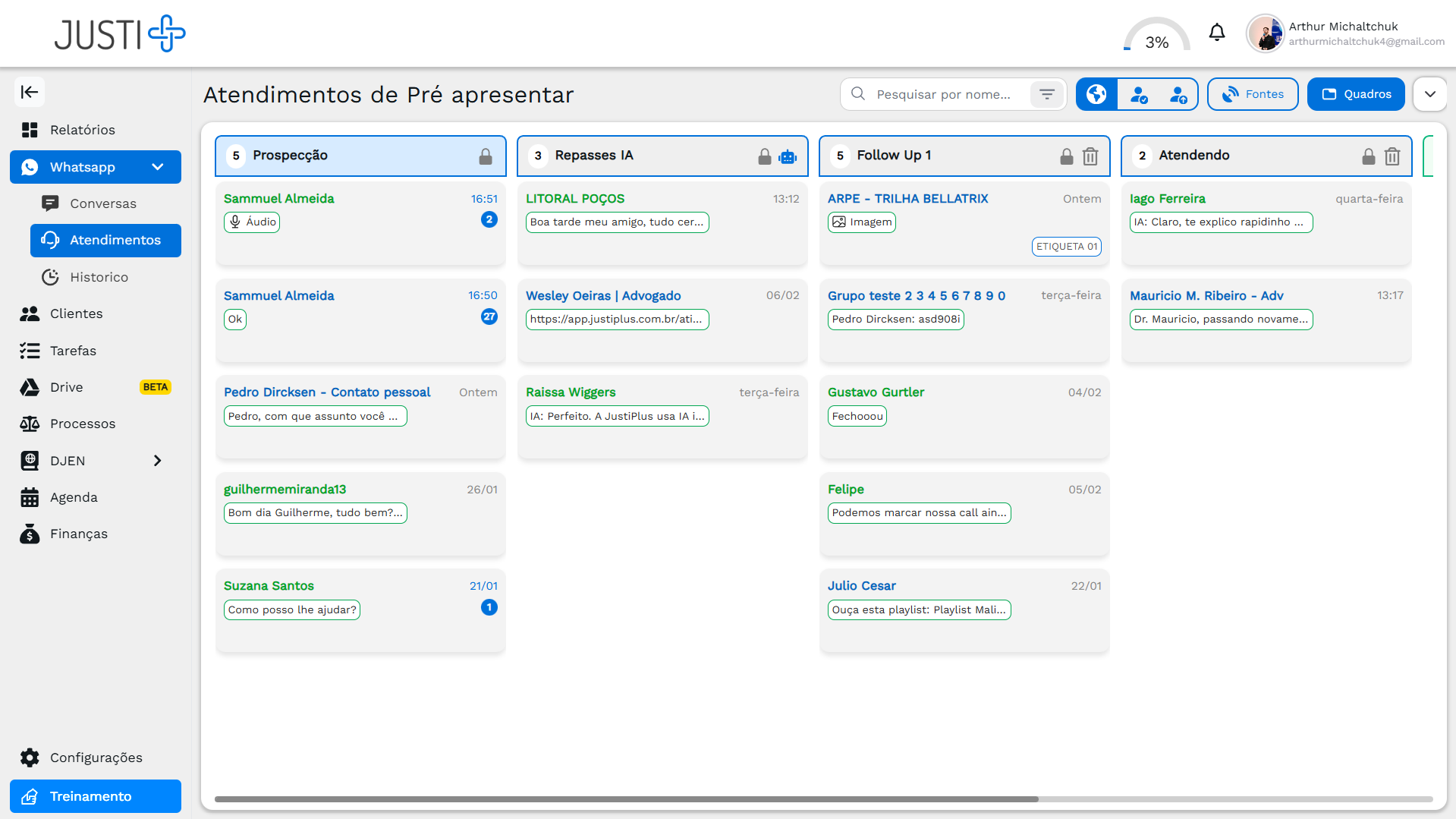Go to Conversas in sidebar
The image size is (1456, 819).
(103, 203)
